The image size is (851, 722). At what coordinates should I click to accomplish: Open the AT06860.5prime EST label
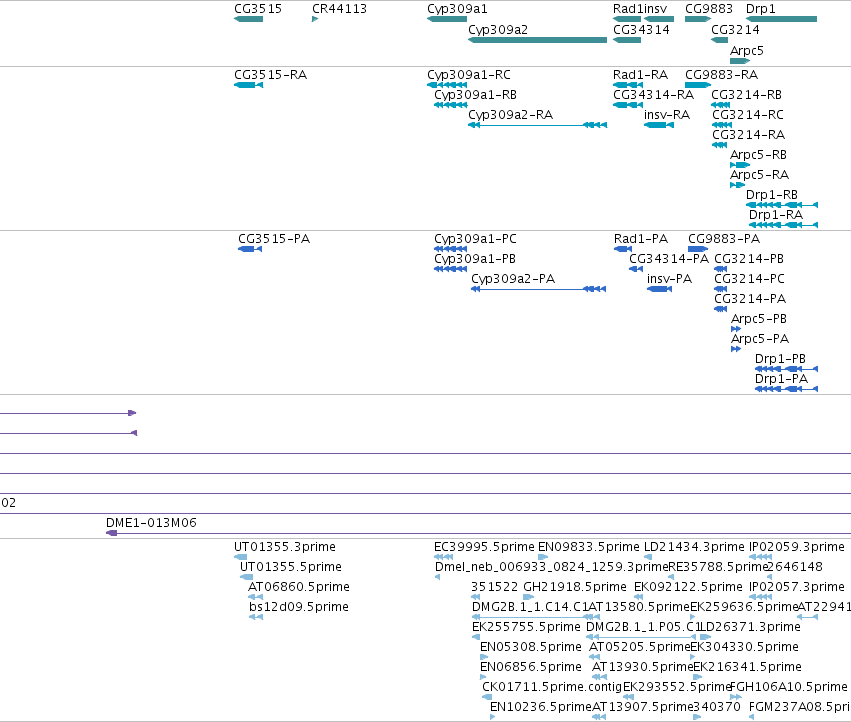[299, 587]
